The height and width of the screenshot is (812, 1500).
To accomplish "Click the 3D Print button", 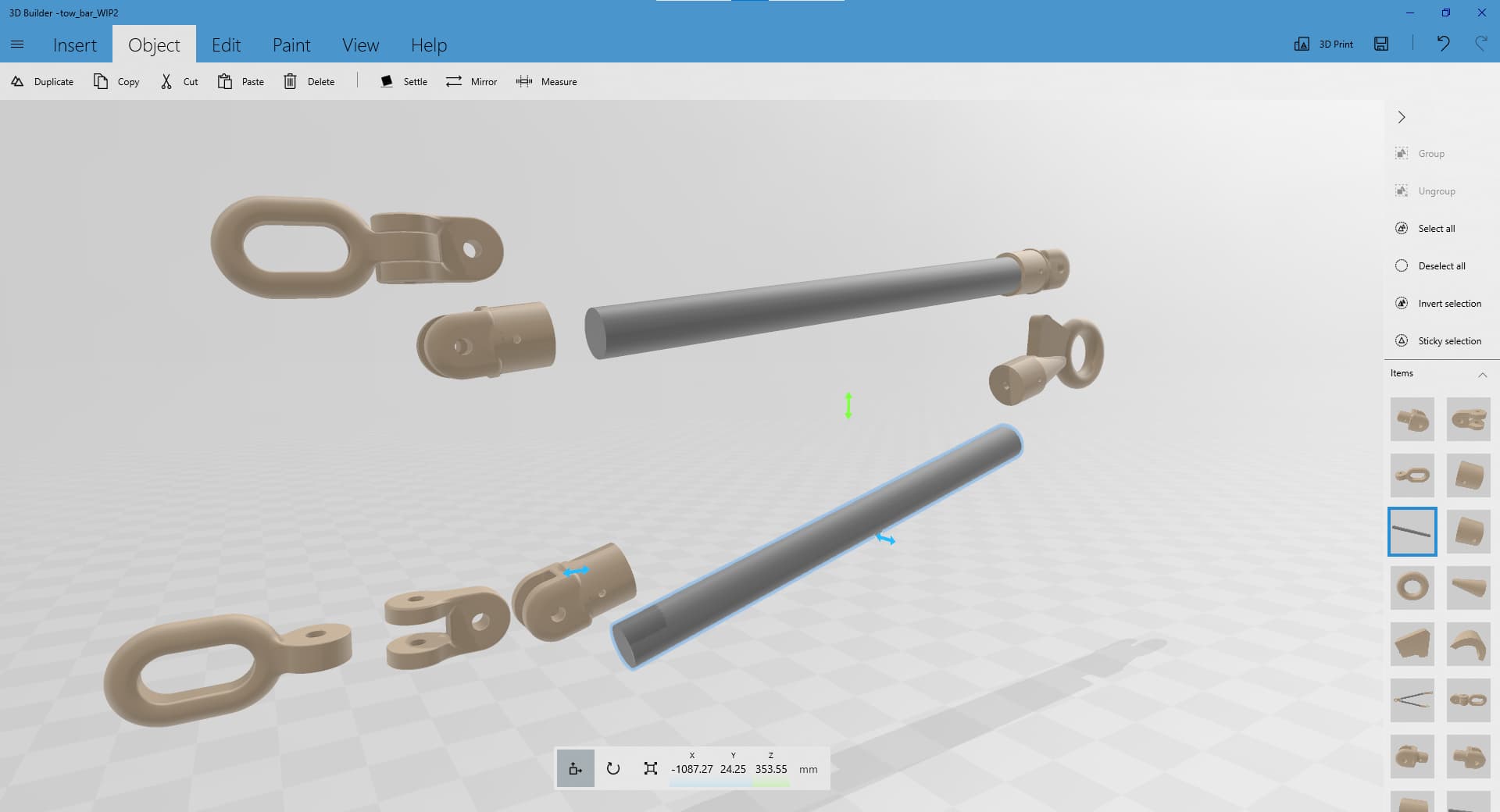I will coord(1324,44).
